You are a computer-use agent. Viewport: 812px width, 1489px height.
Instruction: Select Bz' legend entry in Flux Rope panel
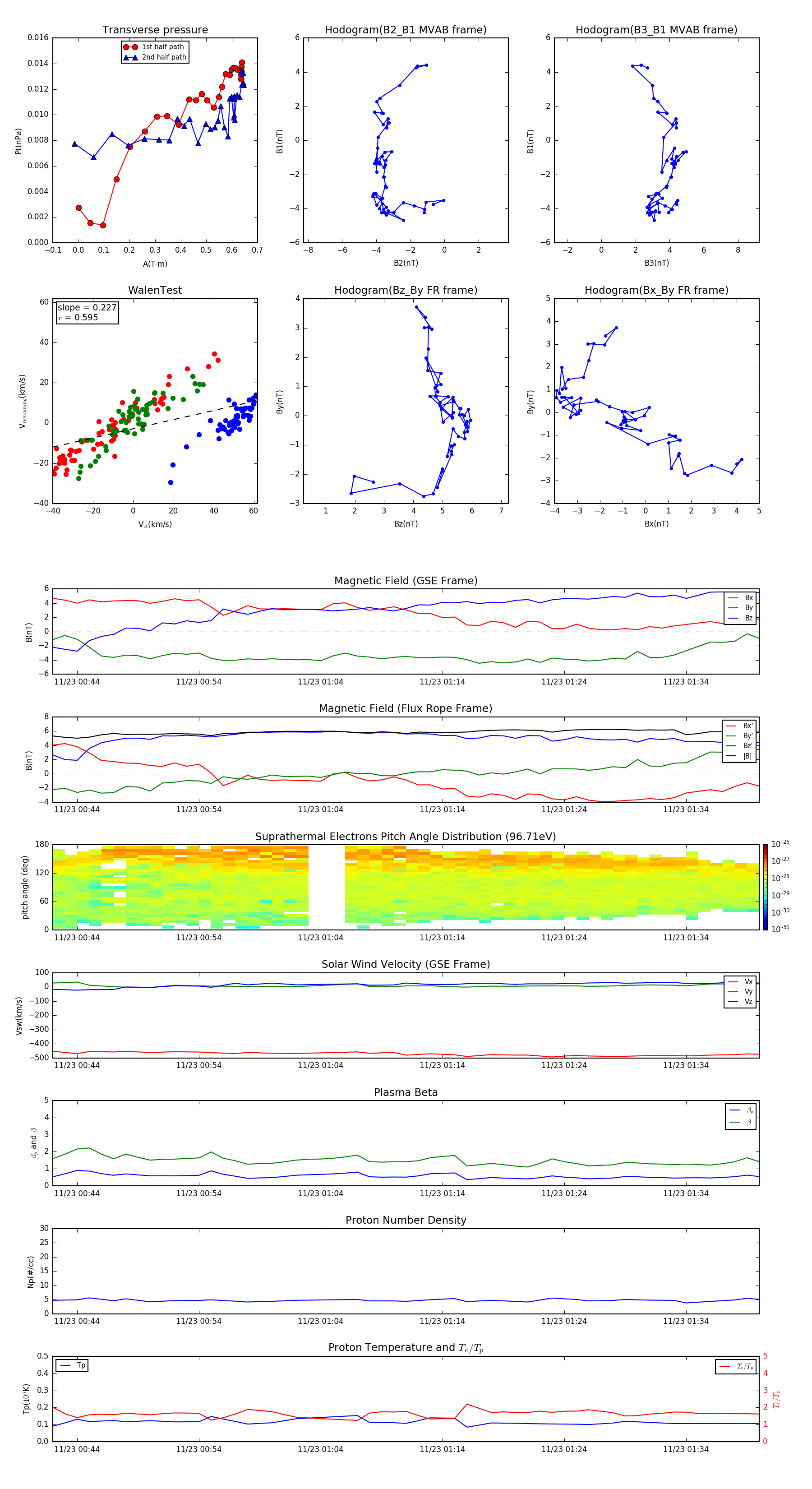pyautogui.click(x=740, y=746)
